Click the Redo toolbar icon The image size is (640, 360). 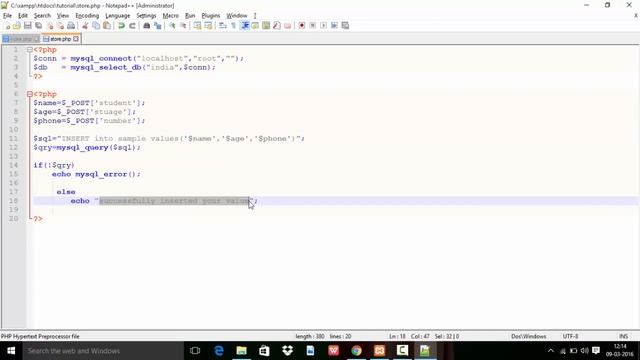[132, 26]
